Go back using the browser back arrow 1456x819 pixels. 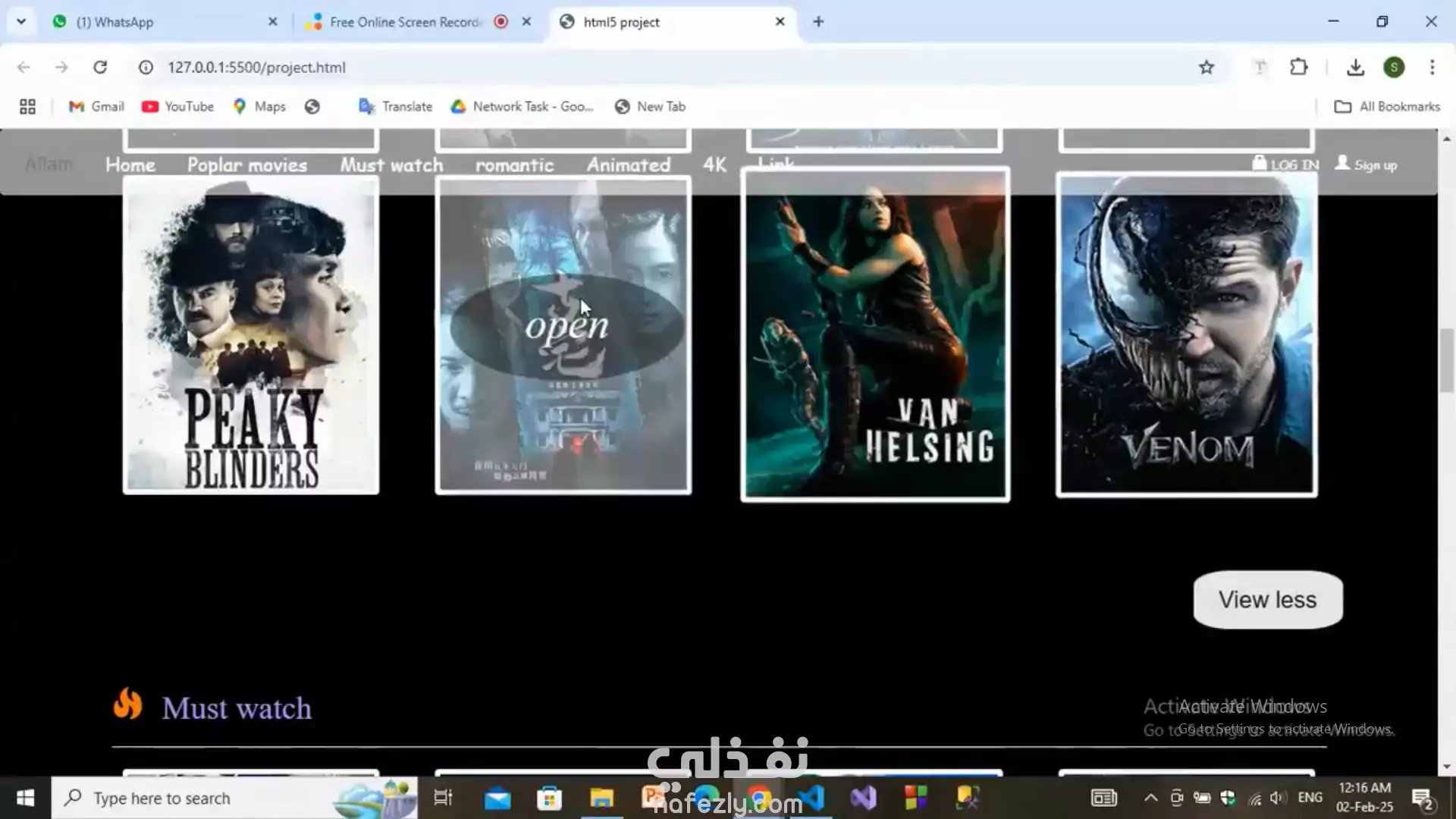pos(24,67)
